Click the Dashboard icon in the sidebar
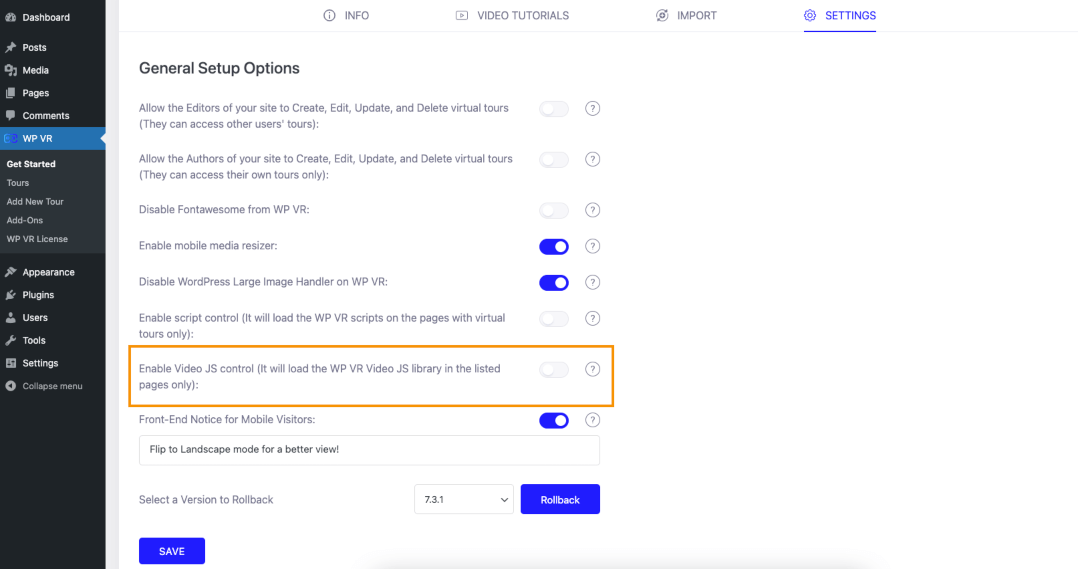Viewport: 1078px width, 569px height. coord(10,17)
